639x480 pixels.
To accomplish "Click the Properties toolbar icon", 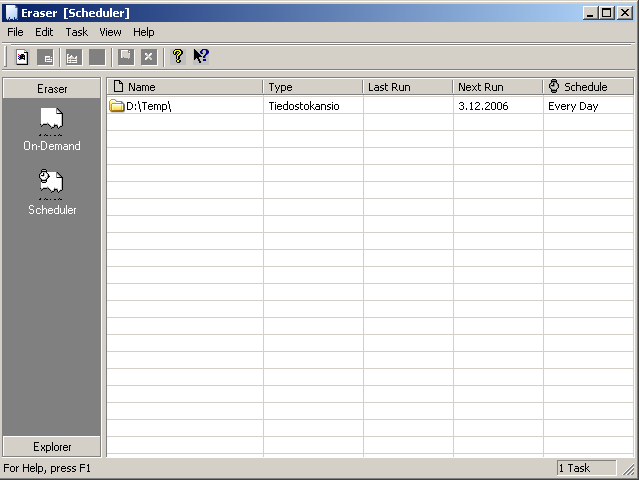I will pos(45,57).
